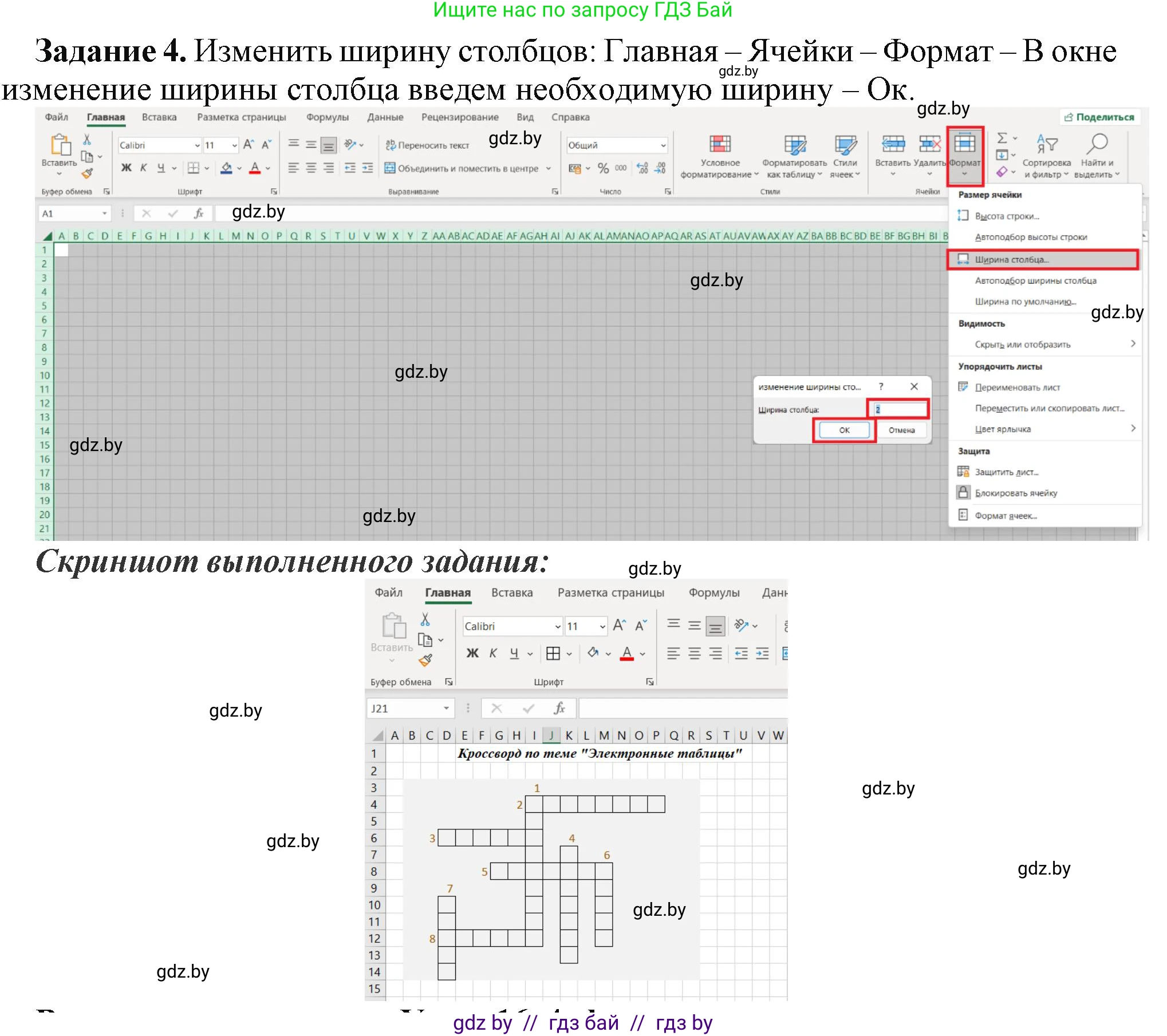Toggle bold formatting (Ж)
Viewport: 1167px width, 1036px height.
pos(126,168)
